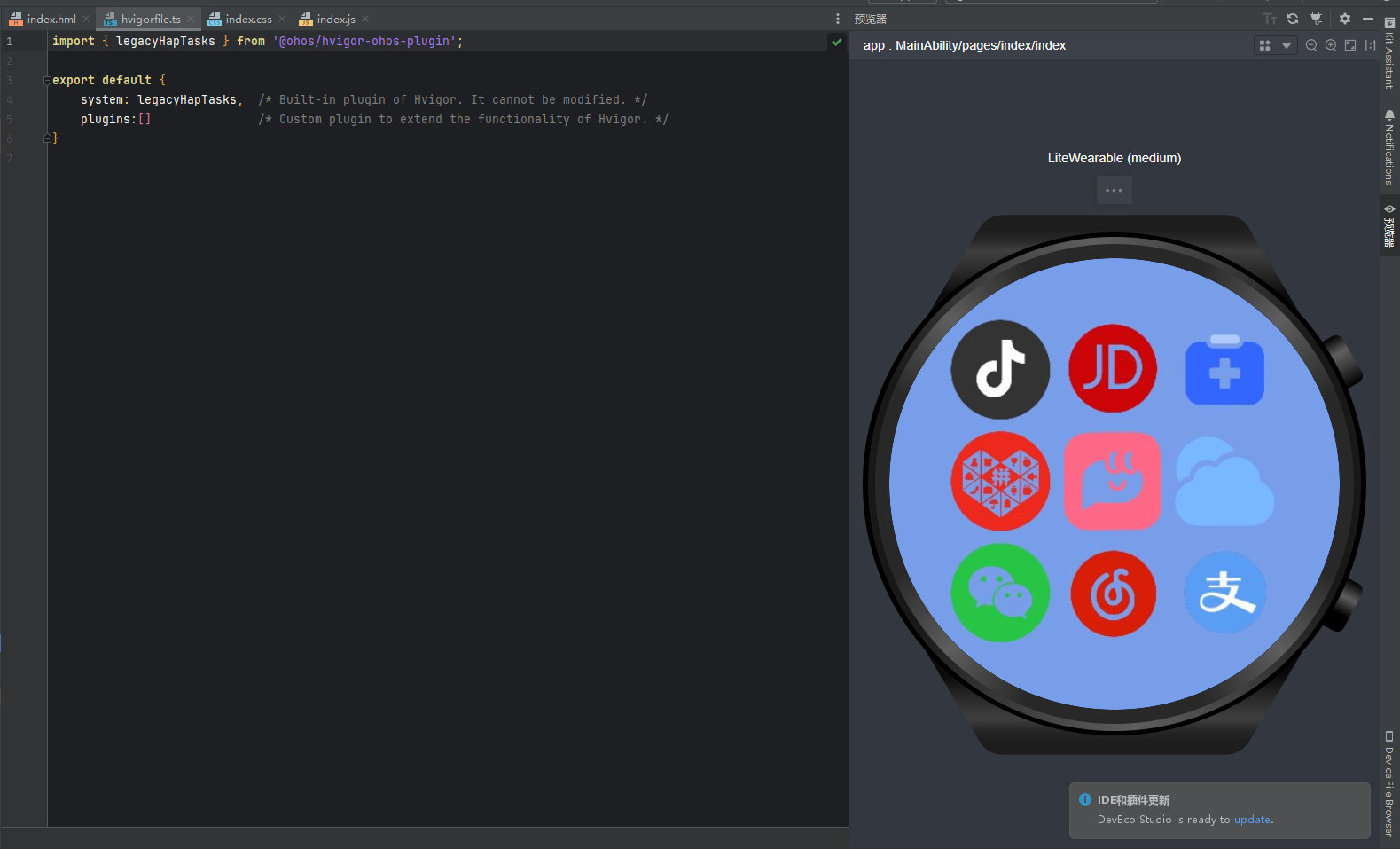The image size is (1400, 849).
Task: Toggle the font size Tt button
Action: (1270, 19)
